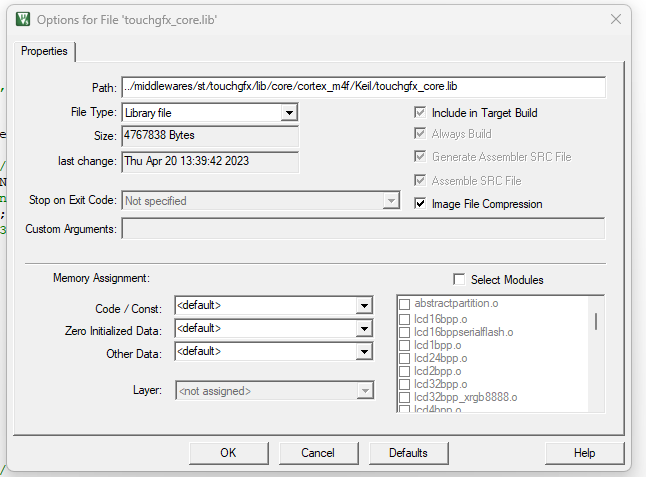Check the lcd16bpp.o module
Screen dimensions: 646x477
click(405, 319)
